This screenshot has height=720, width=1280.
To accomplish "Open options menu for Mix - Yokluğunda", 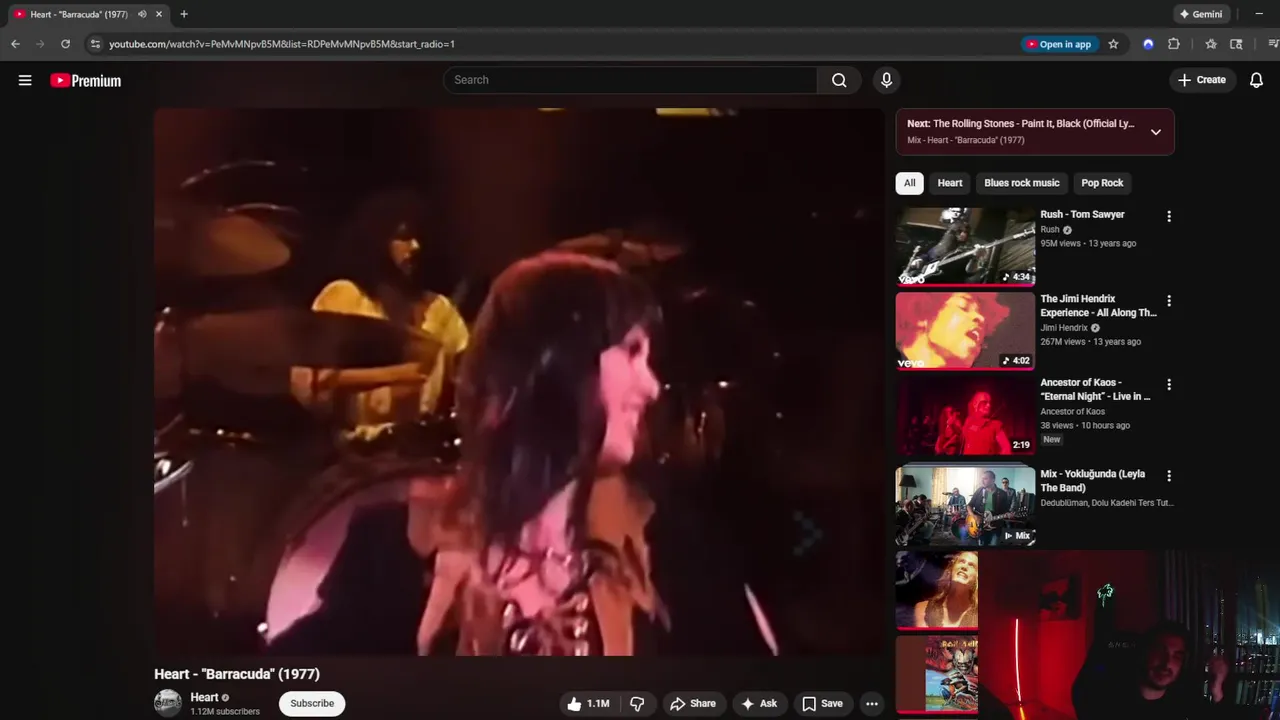I will [1168, 476].
